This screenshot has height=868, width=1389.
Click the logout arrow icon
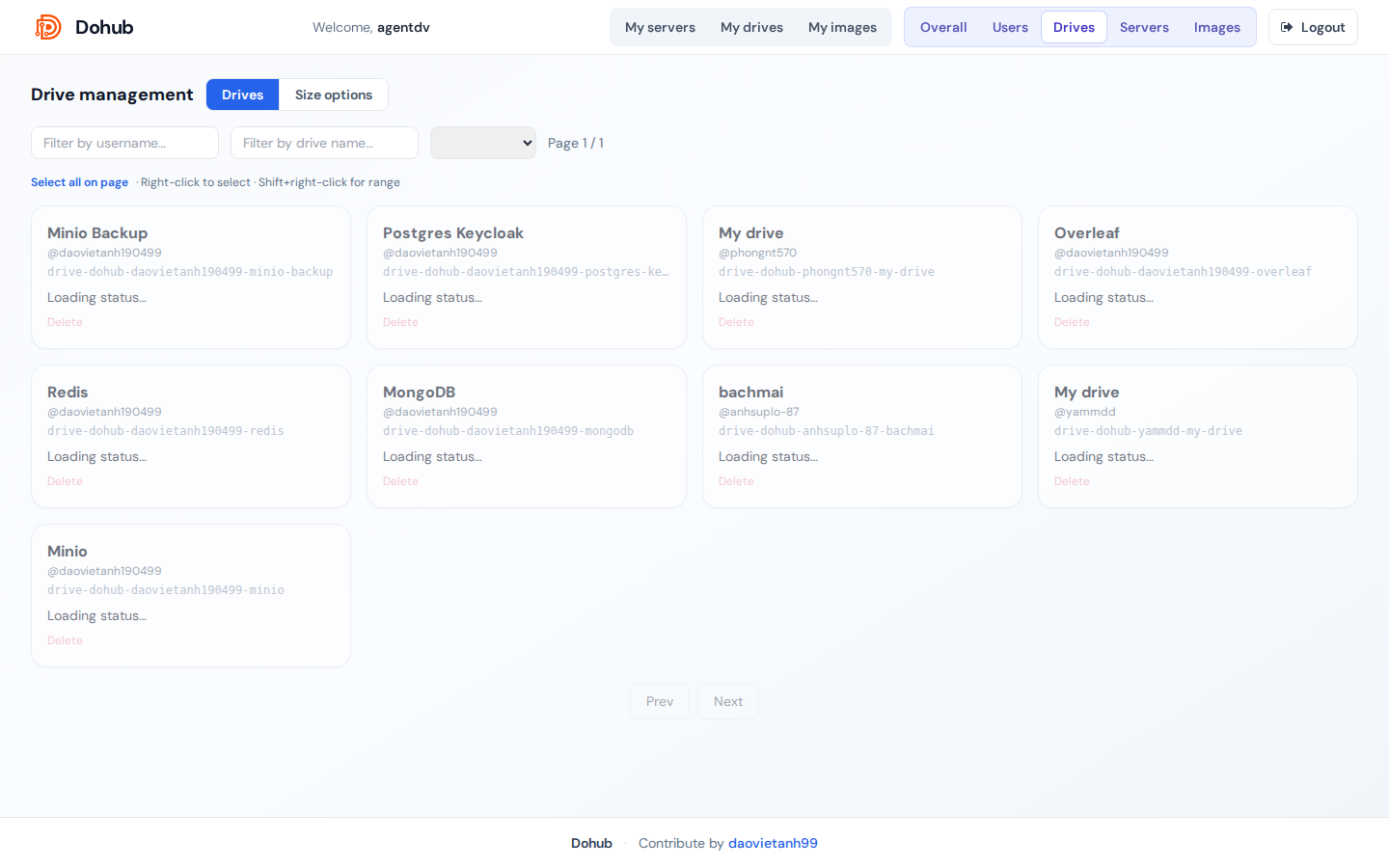[x=1287, y=27]
